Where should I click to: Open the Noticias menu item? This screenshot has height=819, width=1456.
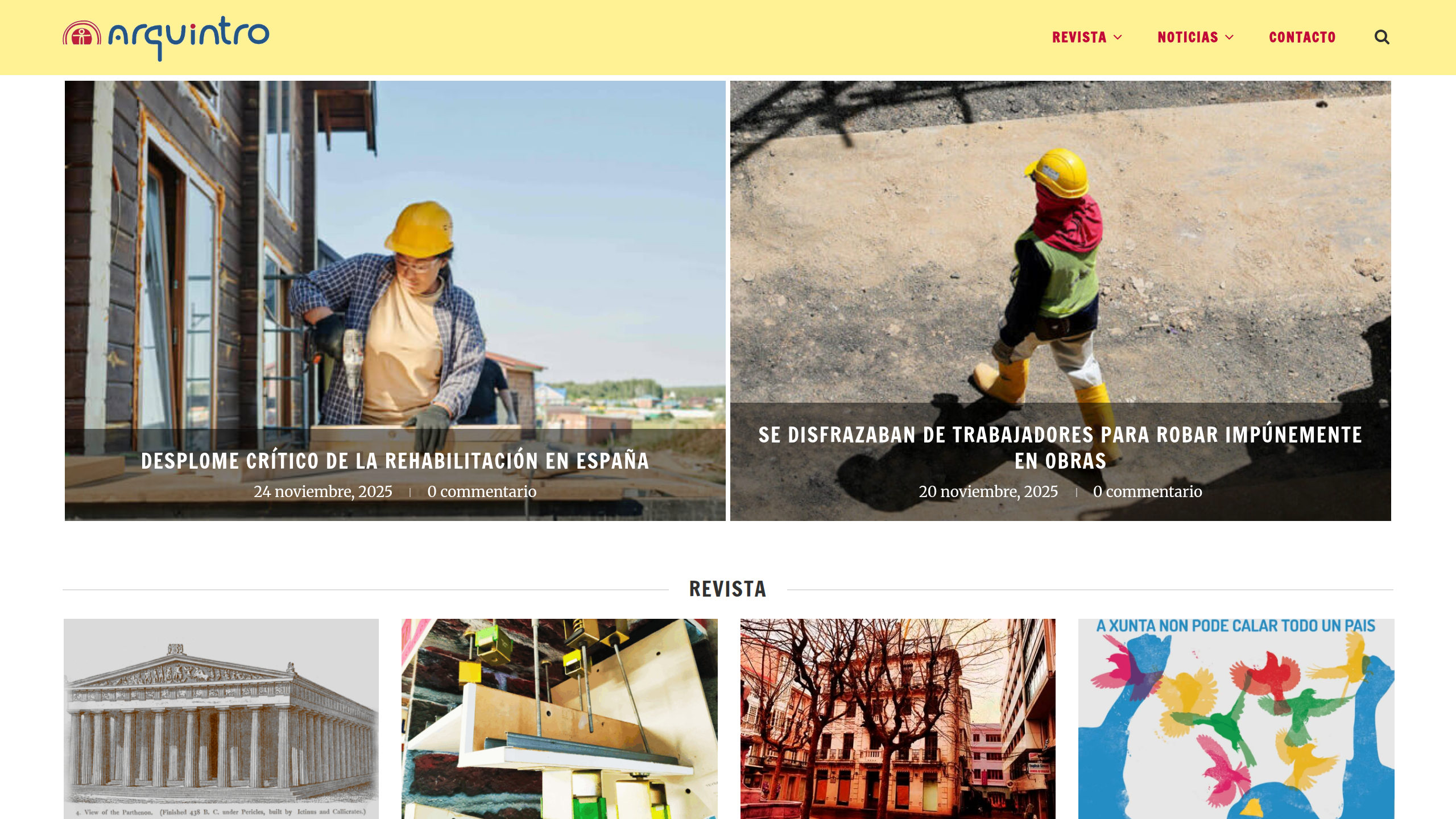coord(1188,38)
